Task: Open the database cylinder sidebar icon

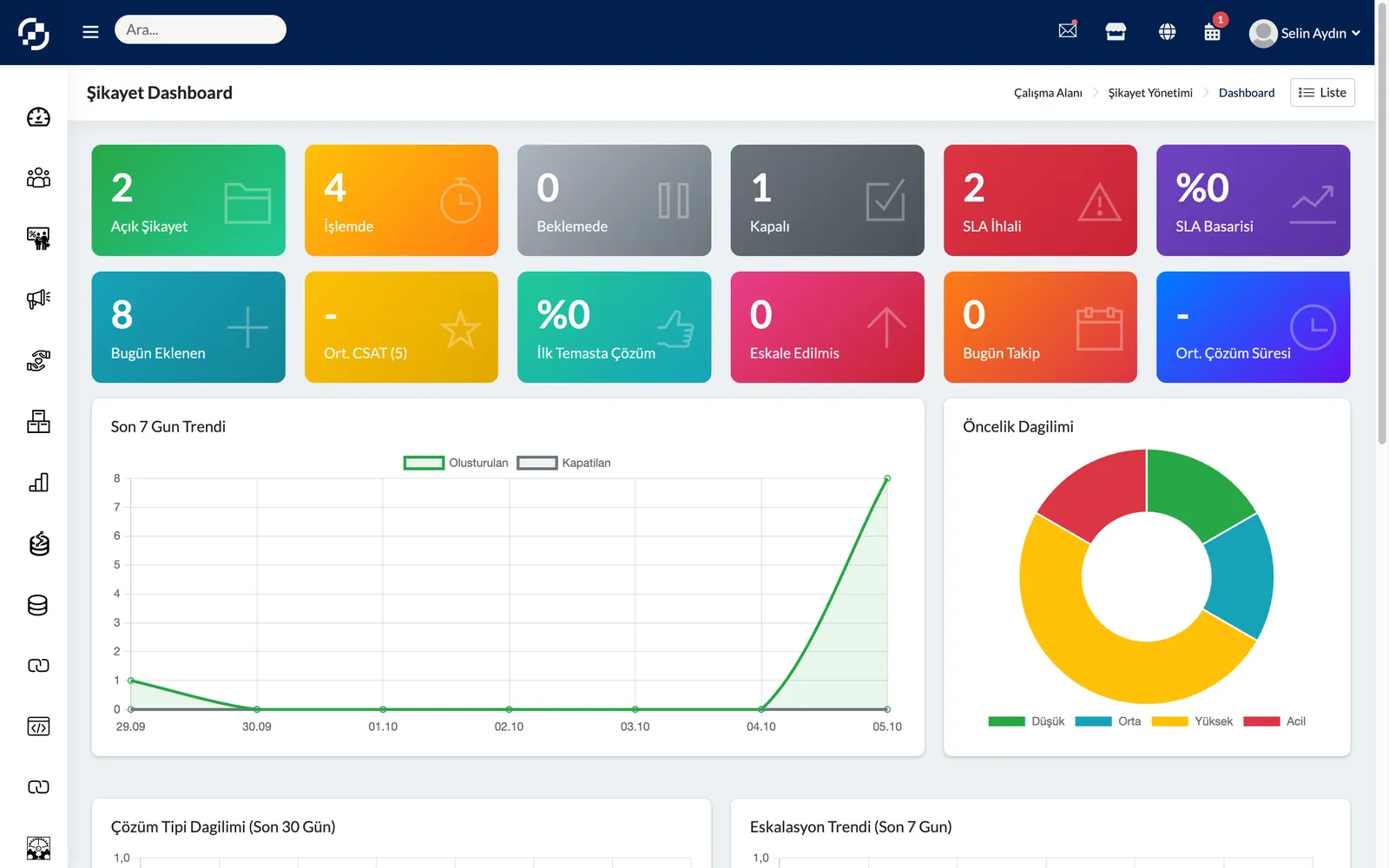Action: click(x=37, y=605)
